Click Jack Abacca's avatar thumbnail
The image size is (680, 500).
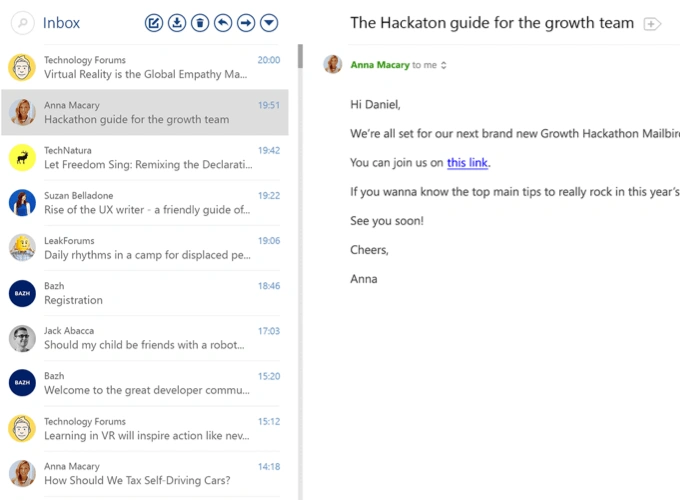coord(22,338)
